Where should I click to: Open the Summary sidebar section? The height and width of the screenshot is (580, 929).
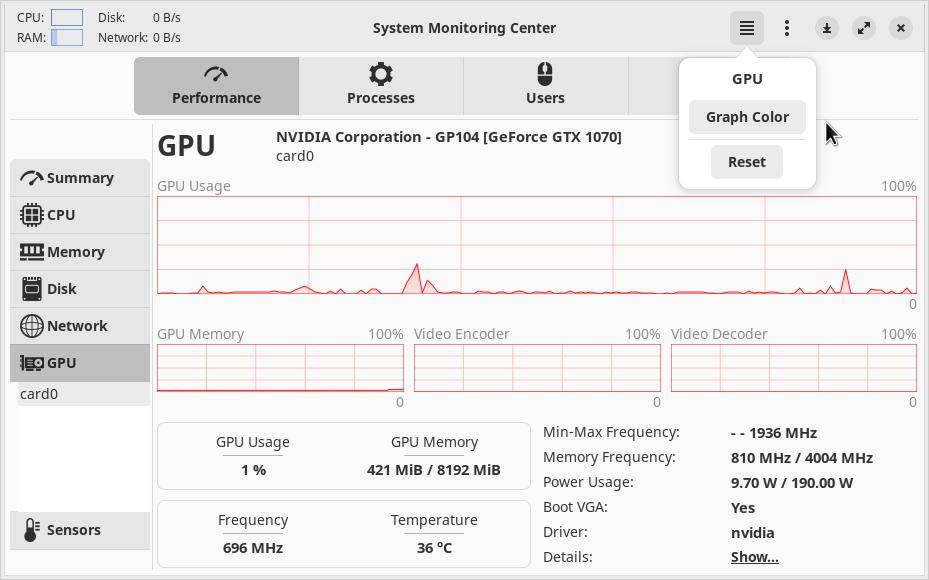click(80, 178)
